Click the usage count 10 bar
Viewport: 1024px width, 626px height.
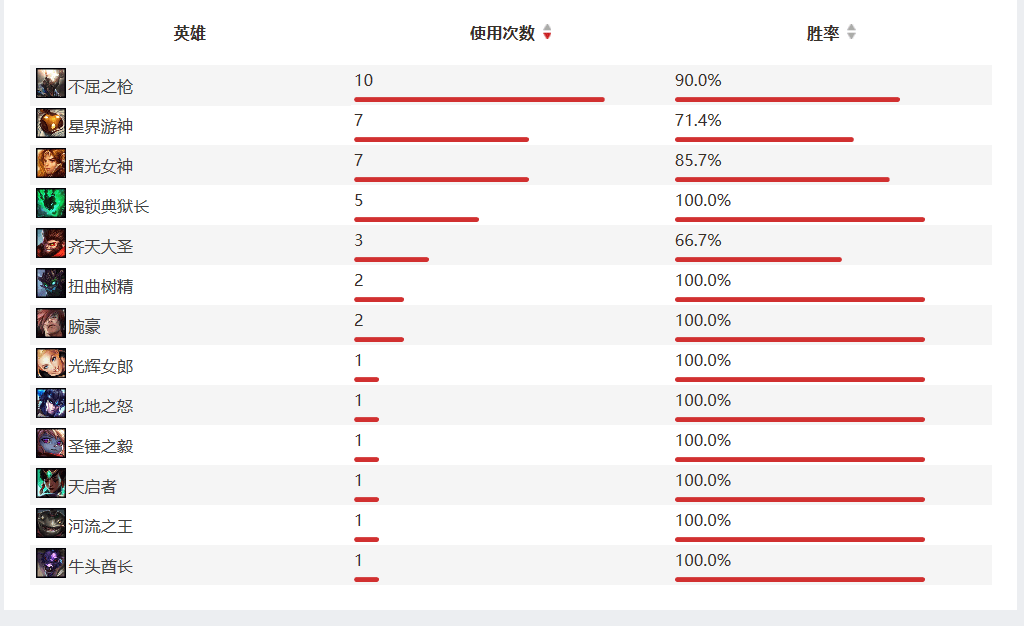[x=479, y=99]
